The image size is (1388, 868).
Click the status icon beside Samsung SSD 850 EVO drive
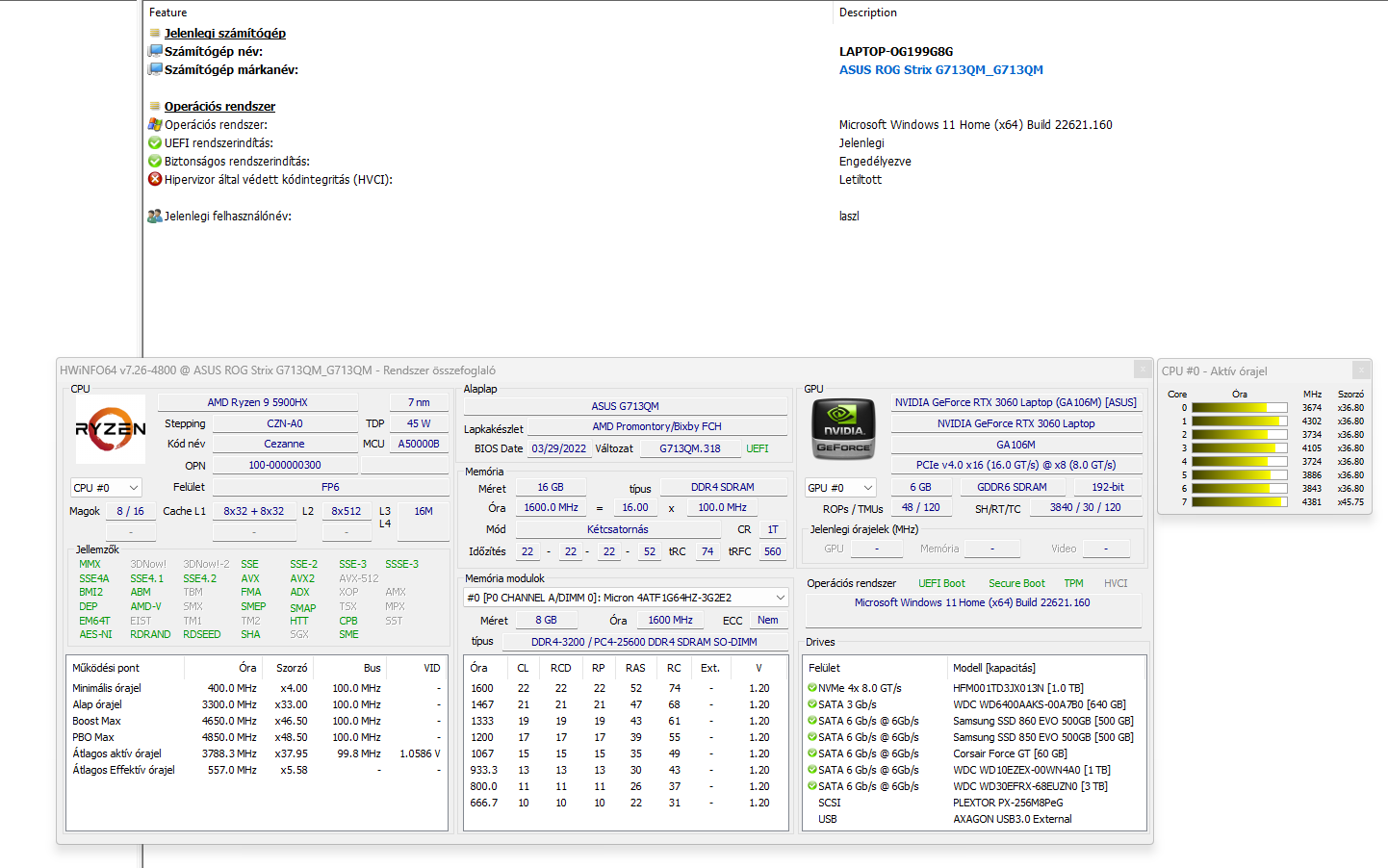tap(812, 737)
